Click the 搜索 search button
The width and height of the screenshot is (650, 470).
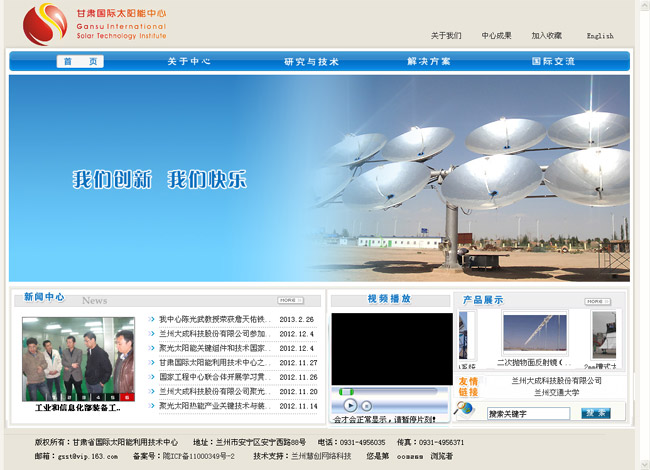[595, 413]
